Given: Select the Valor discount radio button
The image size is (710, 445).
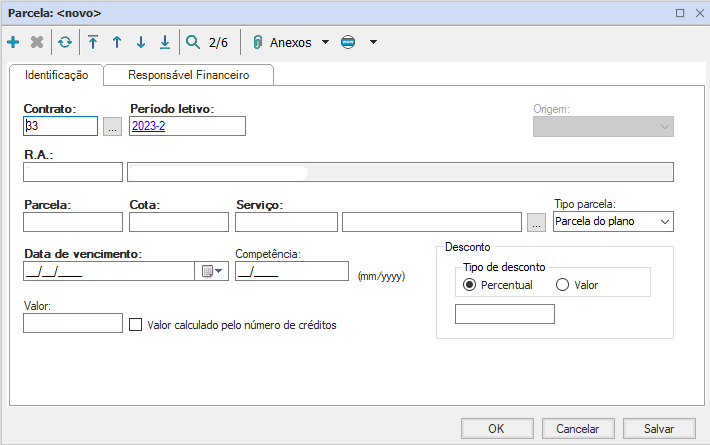Looking at the screenshot, I should [x=562, y=285].
